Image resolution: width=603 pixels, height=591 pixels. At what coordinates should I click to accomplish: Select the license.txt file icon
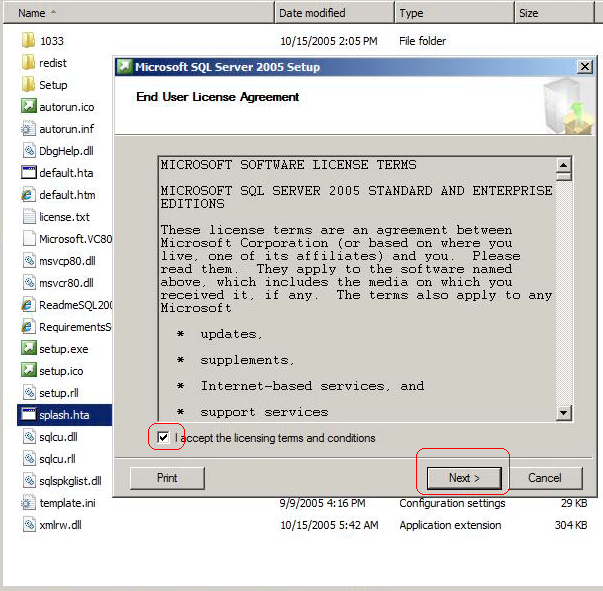[x=28, y=217]
